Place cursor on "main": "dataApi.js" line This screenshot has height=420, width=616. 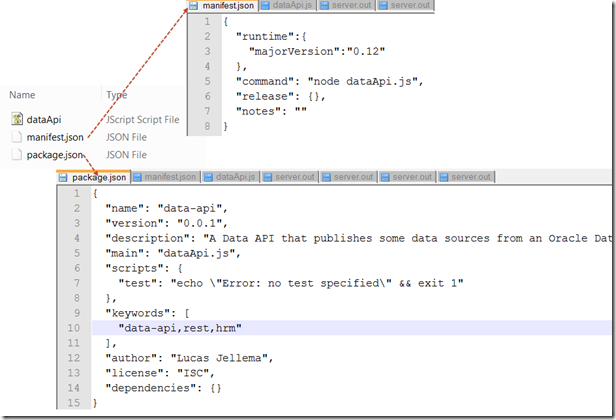pyautogui.click(x=173, y=253)
